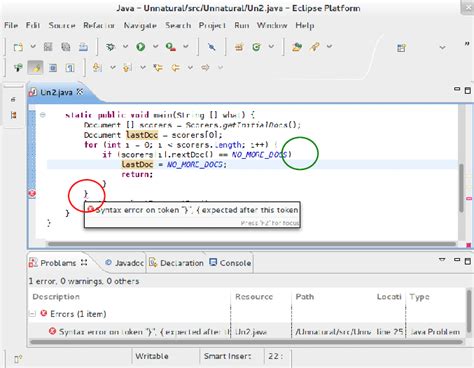Viewport: 474px width, 368px height.
Task: Click the Search flashlight toolbar icon
Action: (314, 47)
